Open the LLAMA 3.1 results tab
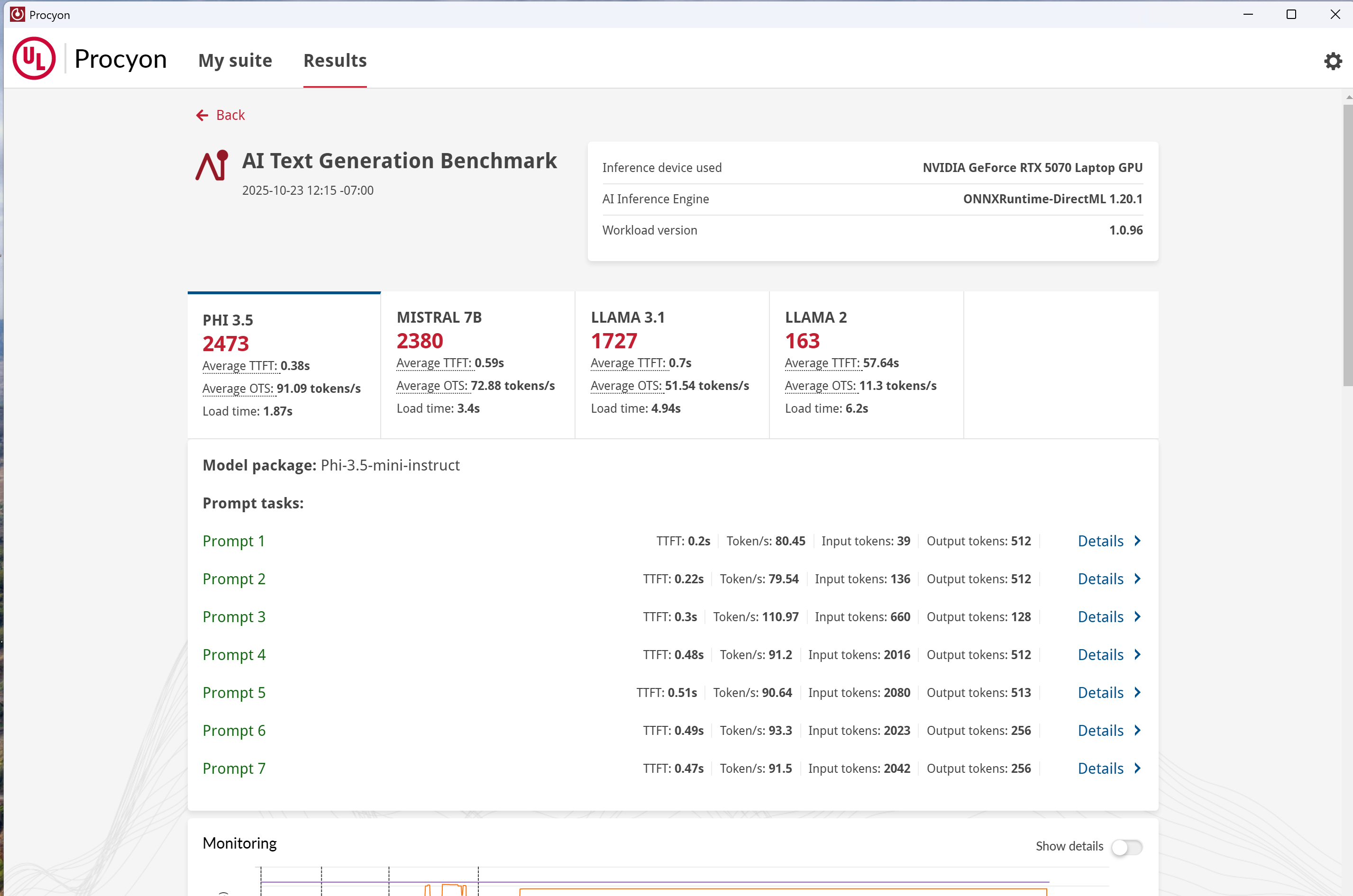The height and width of the screenshot is (896, 1353). tap(671, 363)
